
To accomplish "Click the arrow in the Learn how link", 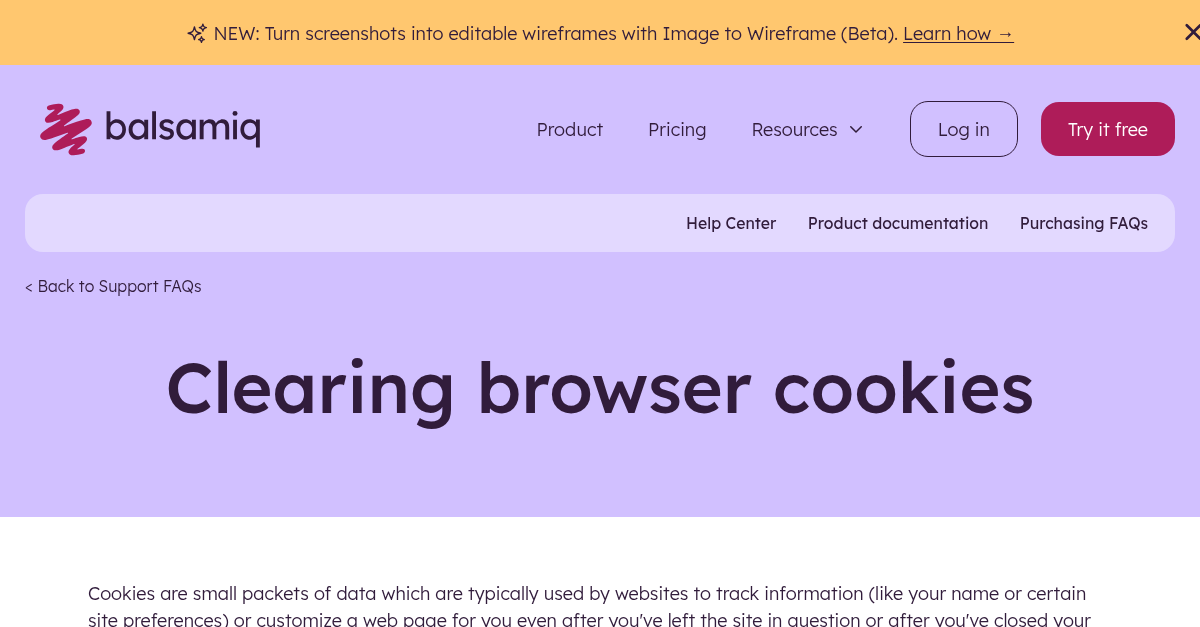I will pos(1005,33).
